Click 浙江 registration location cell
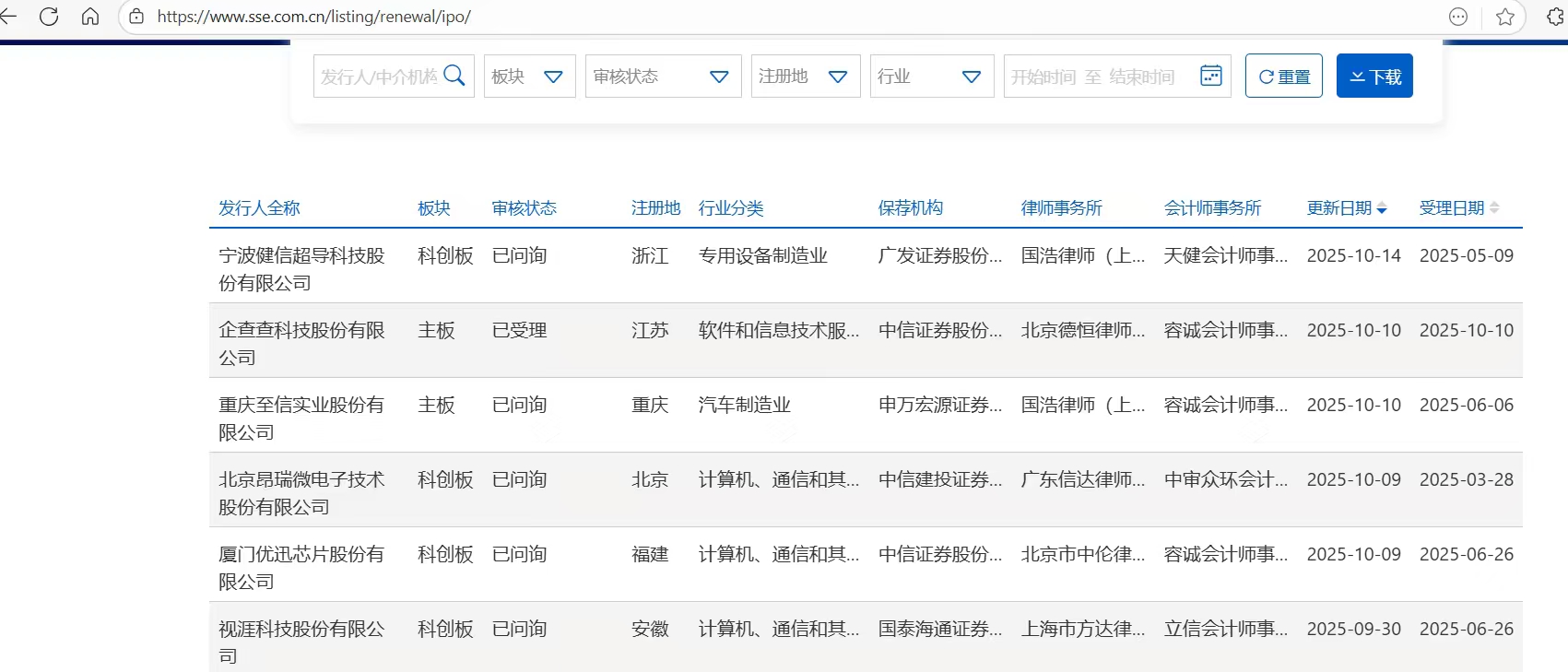 650,255
